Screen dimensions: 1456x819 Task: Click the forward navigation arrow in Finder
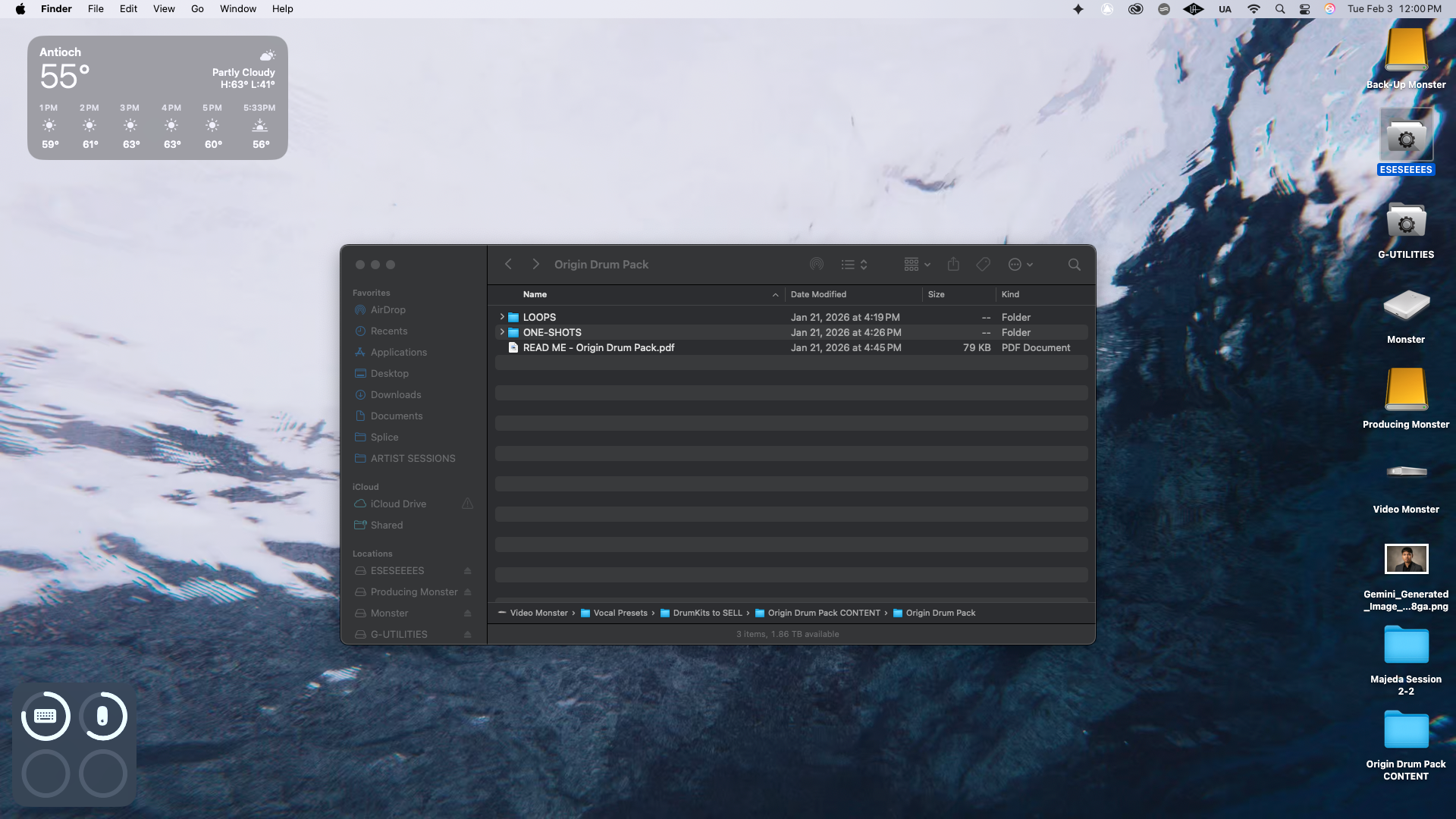tap(535, 265)
